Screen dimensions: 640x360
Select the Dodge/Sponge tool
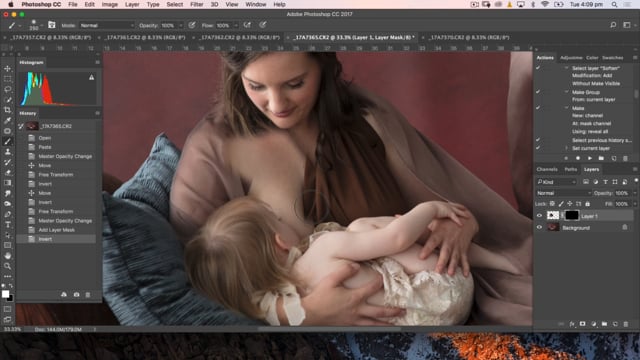7,204
